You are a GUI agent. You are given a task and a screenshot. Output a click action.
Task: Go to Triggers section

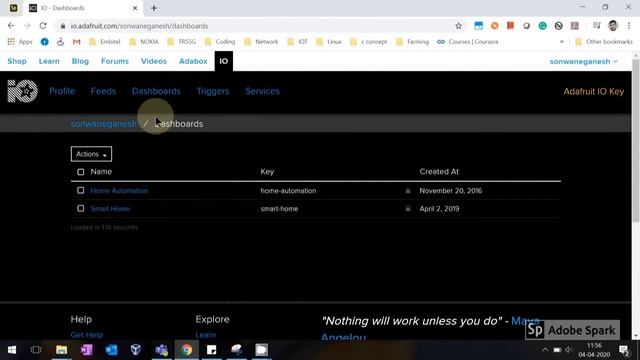213,91
